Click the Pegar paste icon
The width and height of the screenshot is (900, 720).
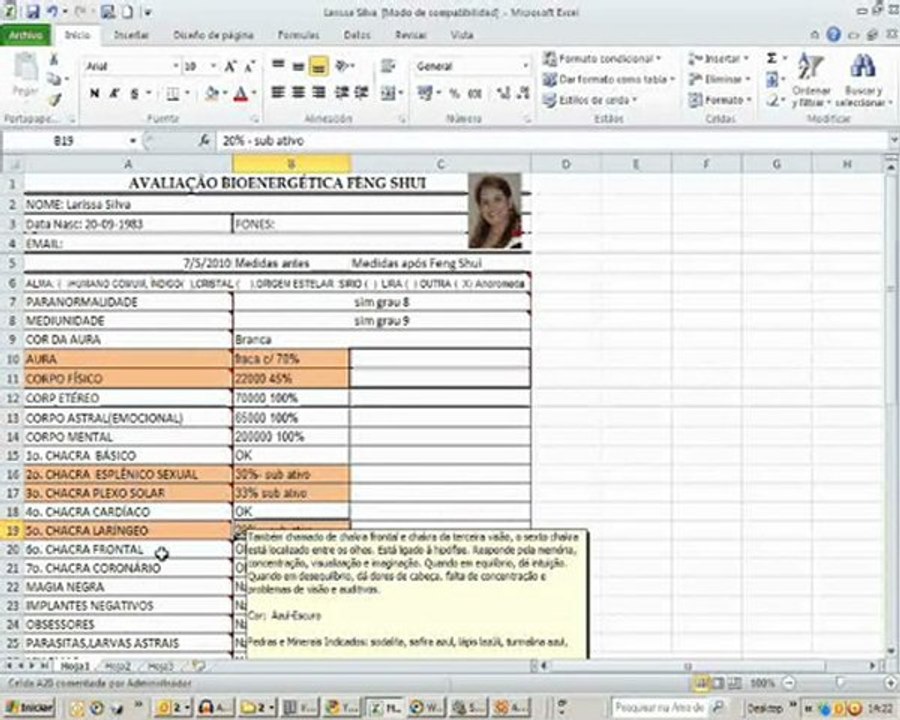pyautogui.click(x=26, y=75)
